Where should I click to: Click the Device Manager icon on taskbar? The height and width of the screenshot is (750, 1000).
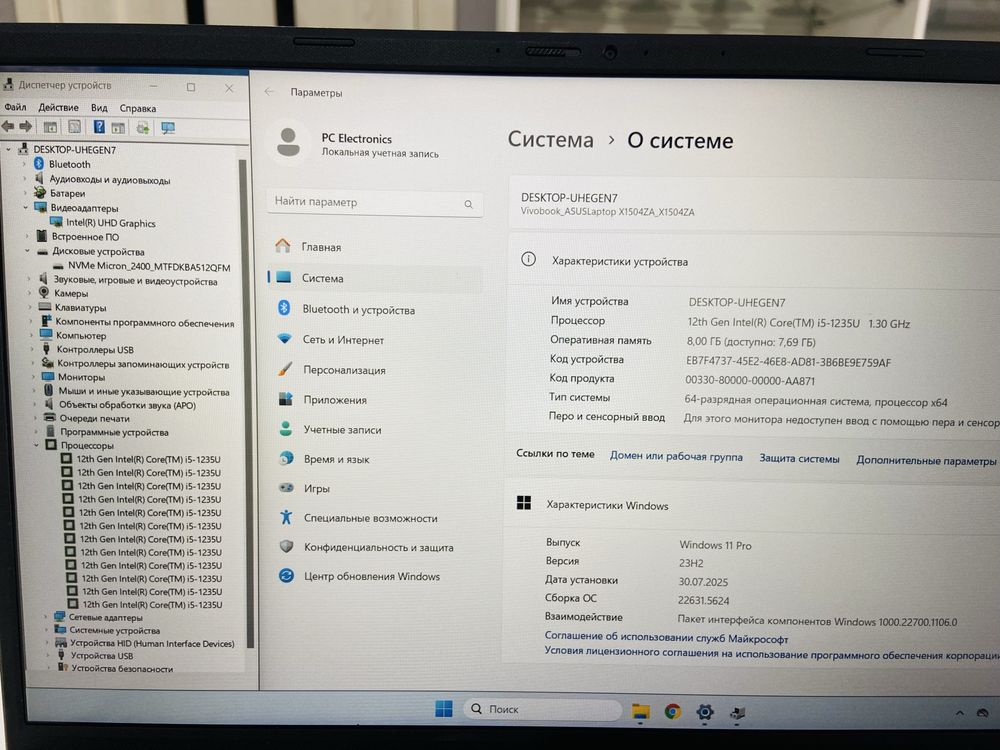[x=738, y=713]
